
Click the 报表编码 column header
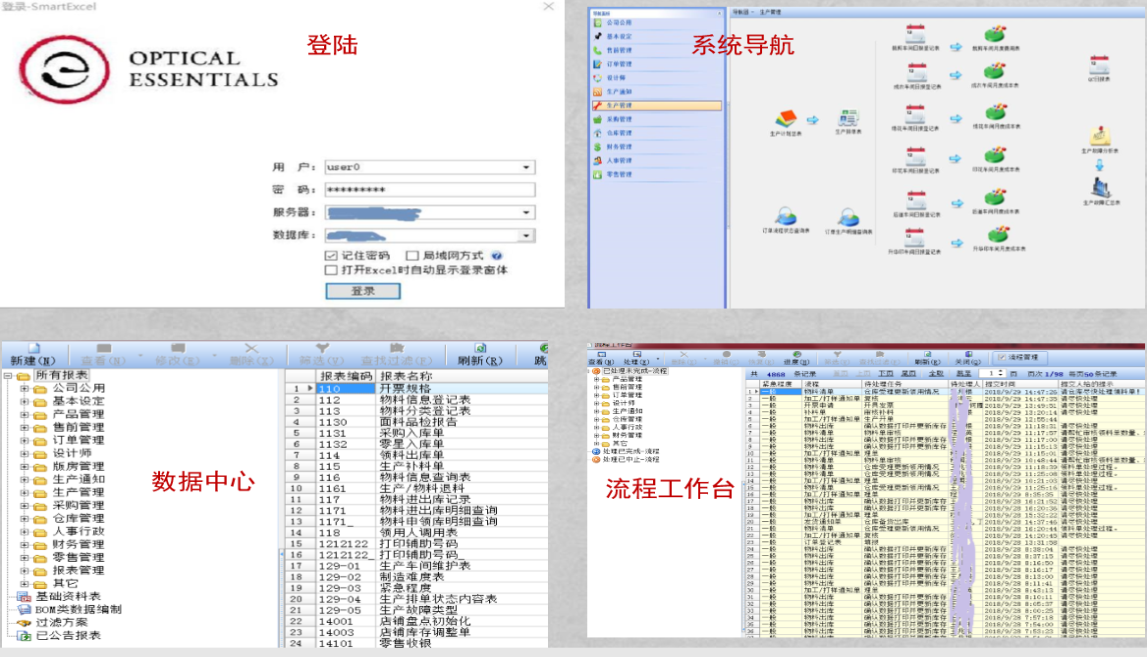[346, 376]
